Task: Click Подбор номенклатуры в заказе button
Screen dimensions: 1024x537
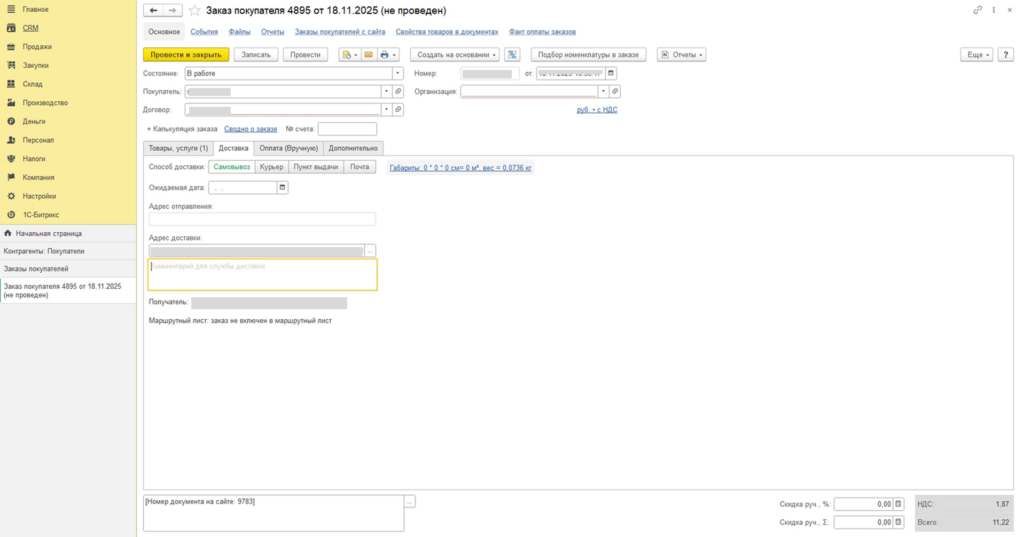Action: [588, 55]
